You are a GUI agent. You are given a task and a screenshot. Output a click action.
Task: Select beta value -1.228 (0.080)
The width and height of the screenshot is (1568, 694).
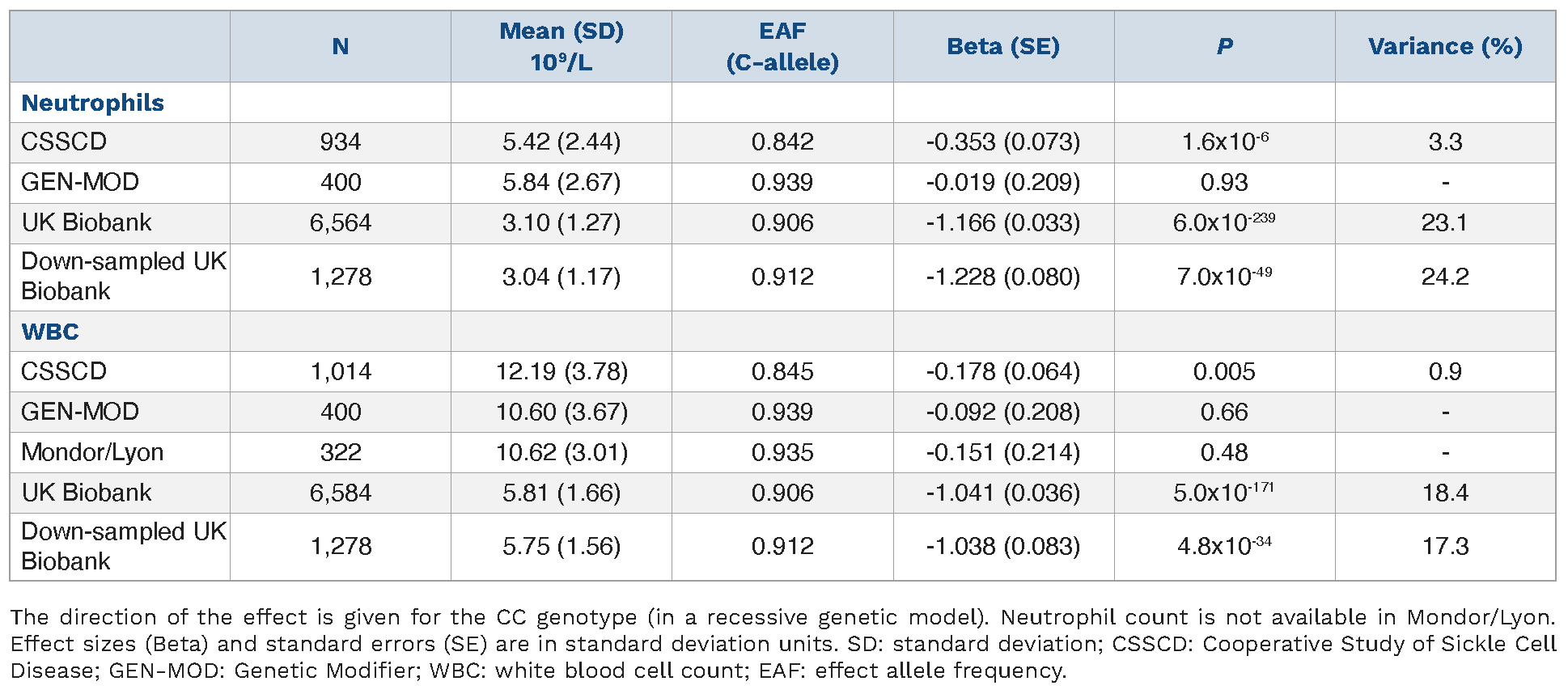[1003, 277]
